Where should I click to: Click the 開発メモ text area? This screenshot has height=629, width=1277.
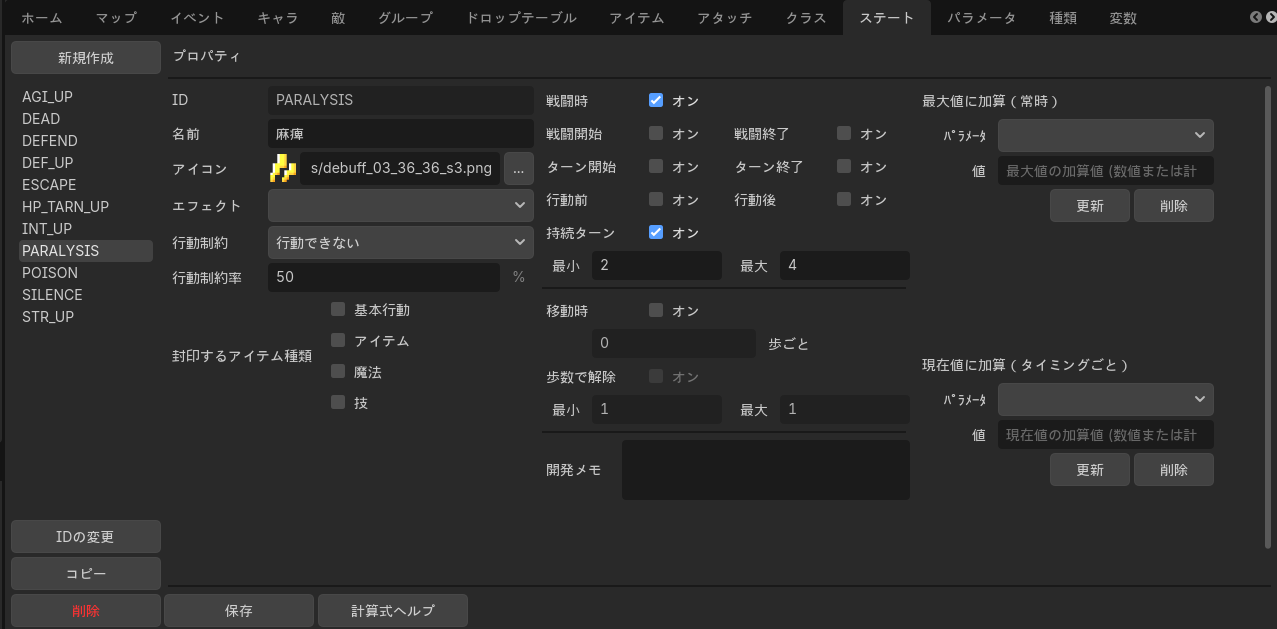(766, 470)
